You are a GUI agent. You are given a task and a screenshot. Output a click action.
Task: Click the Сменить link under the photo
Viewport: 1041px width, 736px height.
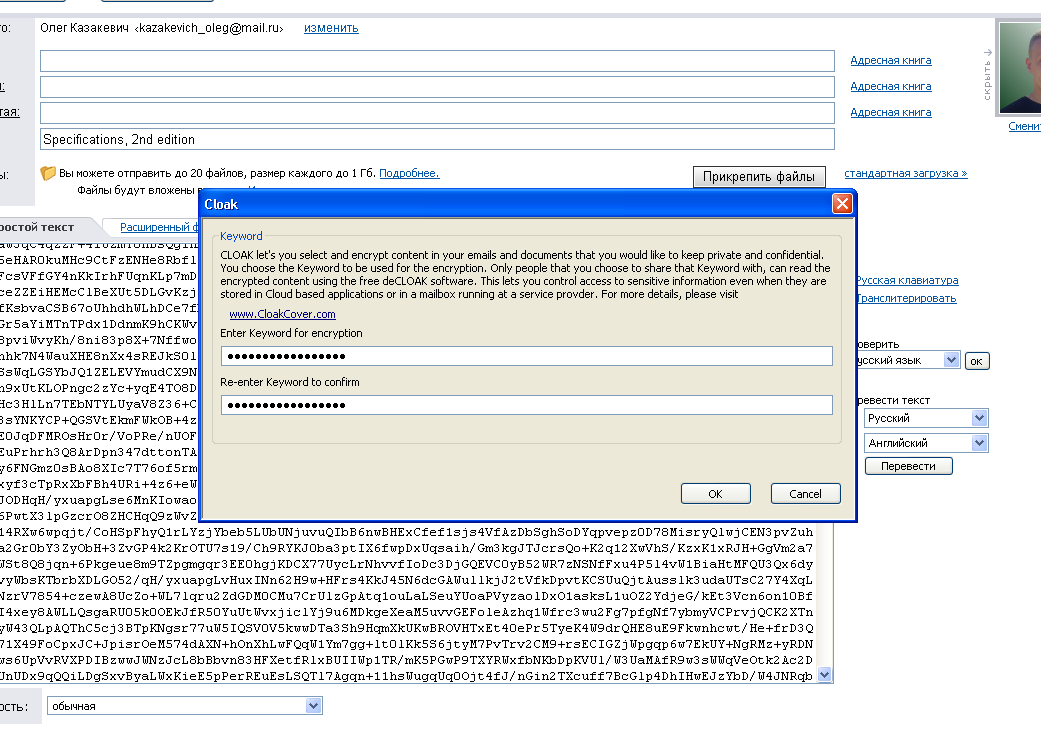(x=1024, y=126)
